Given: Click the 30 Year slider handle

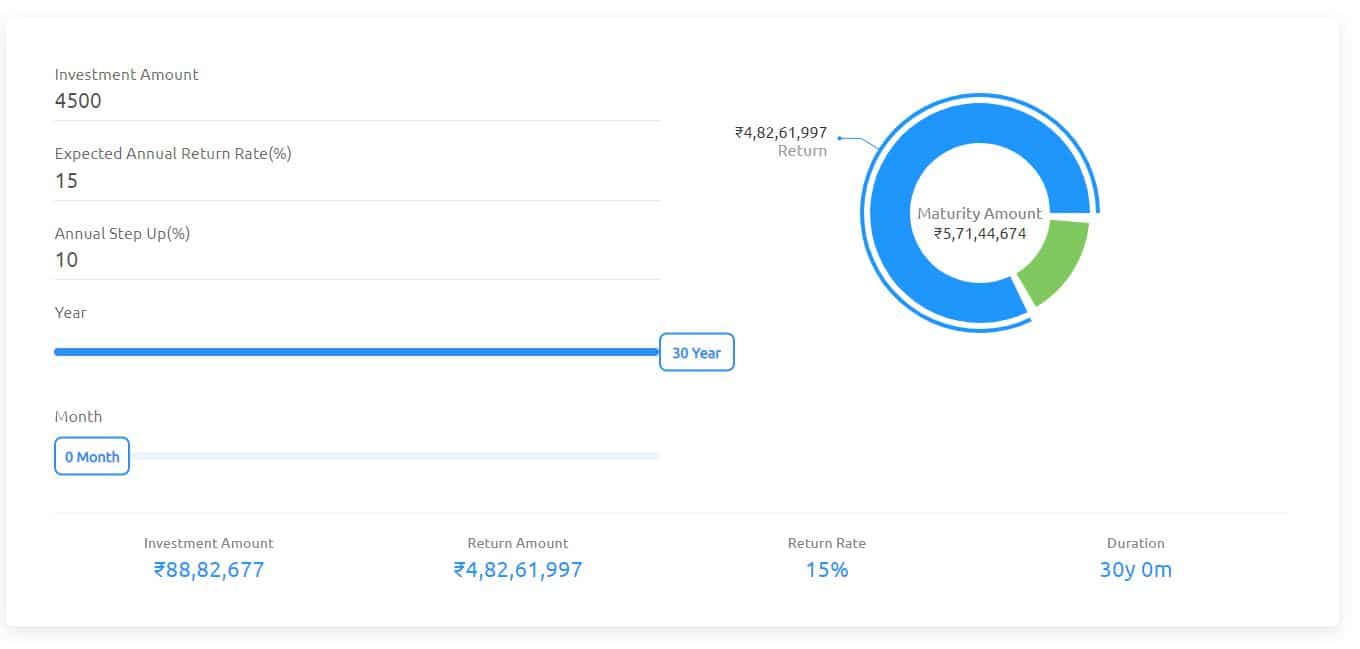Looking at the screenshot, I should 697,352.
